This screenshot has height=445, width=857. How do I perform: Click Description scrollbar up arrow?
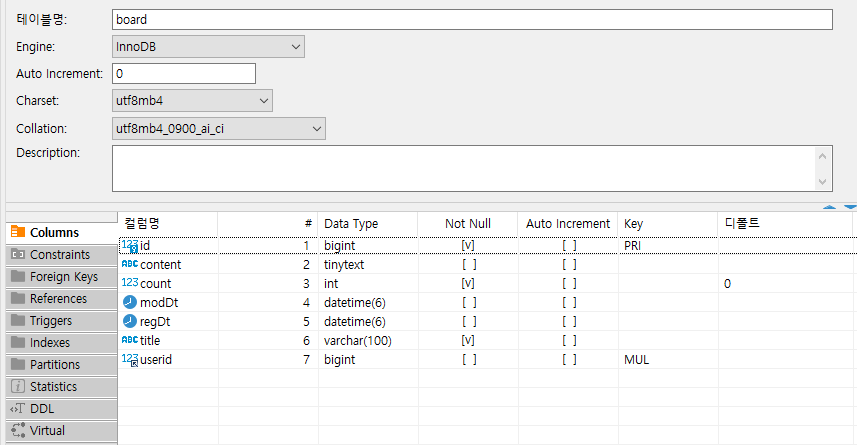coord(823,156)
